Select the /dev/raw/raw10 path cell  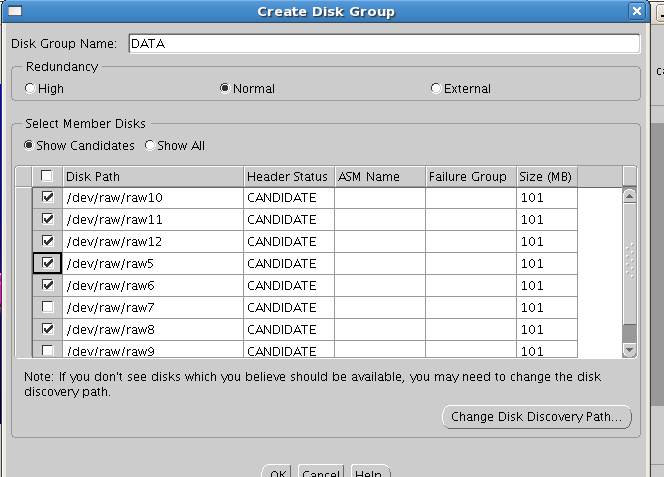[x=153, y=198]
